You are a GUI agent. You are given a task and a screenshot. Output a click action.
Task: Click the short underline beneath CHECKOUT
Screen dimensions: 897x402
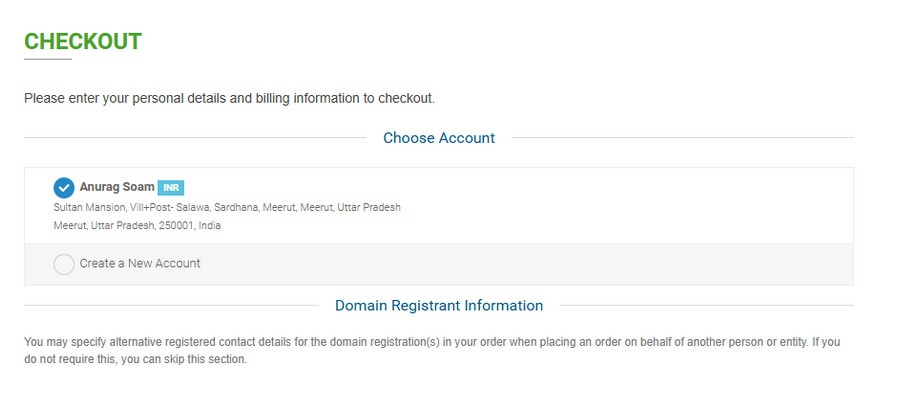coord(48,59)
